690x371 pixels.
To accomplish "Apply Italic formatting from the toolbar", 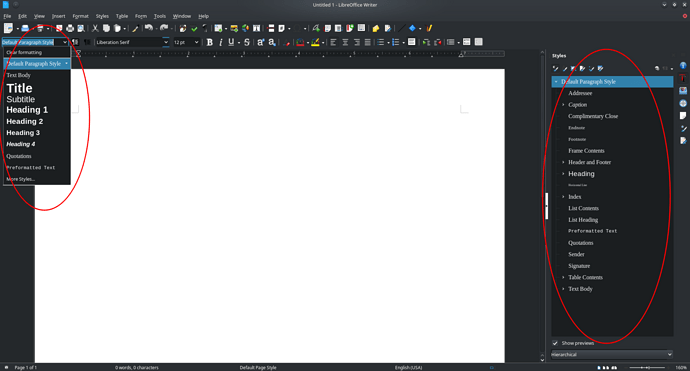I will [220, 42].
